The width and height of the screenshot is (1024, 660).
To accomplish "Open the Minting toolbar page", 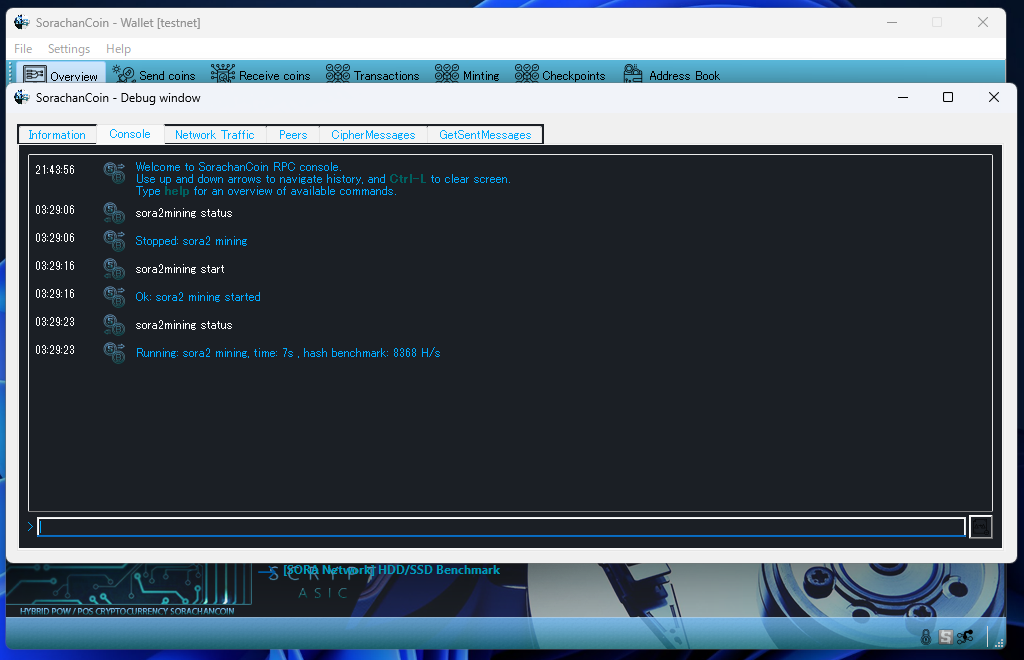I will 467,75.
